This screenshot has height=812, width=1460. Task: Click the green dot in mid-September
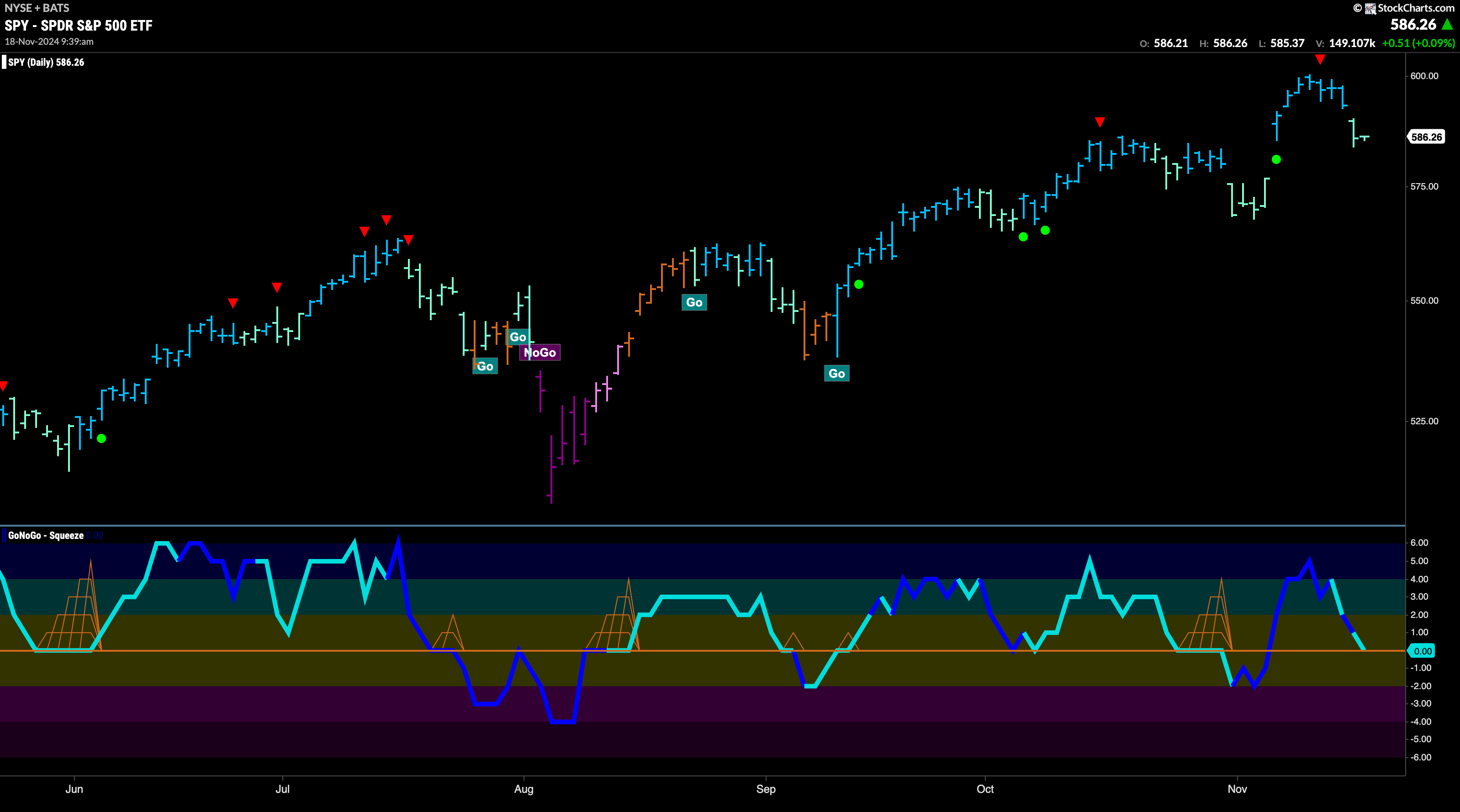tap(859, 285)
